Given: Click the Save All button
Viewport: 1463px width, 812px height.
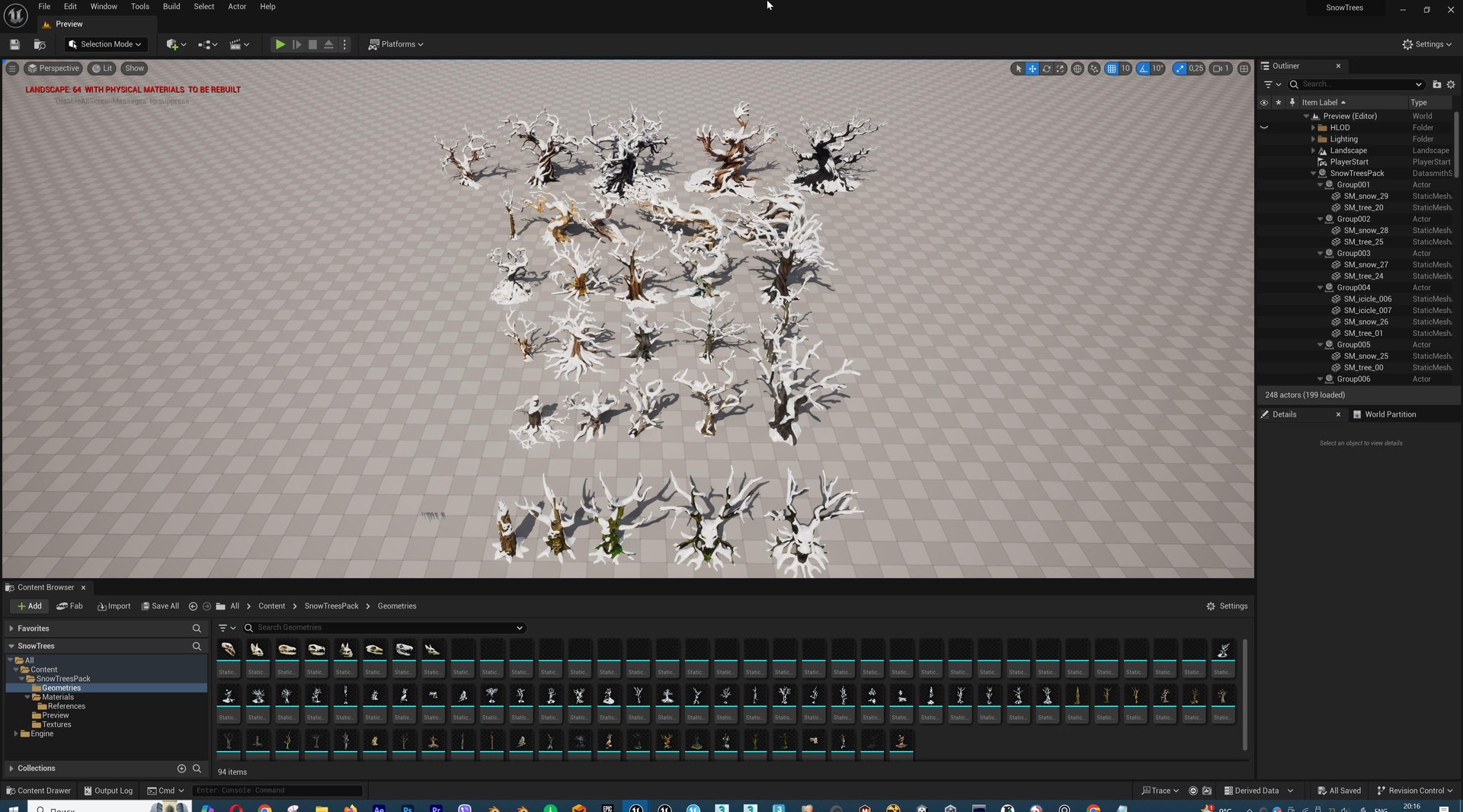Looking at the screenshot, I should 160,606.
